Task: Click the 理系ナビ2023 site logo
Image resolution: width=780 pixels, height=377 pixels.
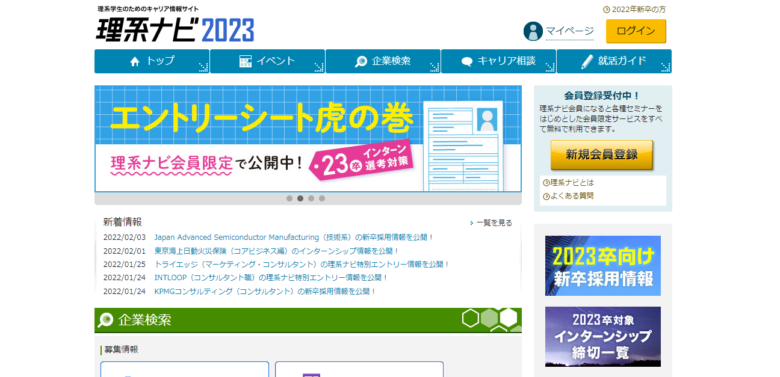Action: pyautogui.click(x=175, y=30)
